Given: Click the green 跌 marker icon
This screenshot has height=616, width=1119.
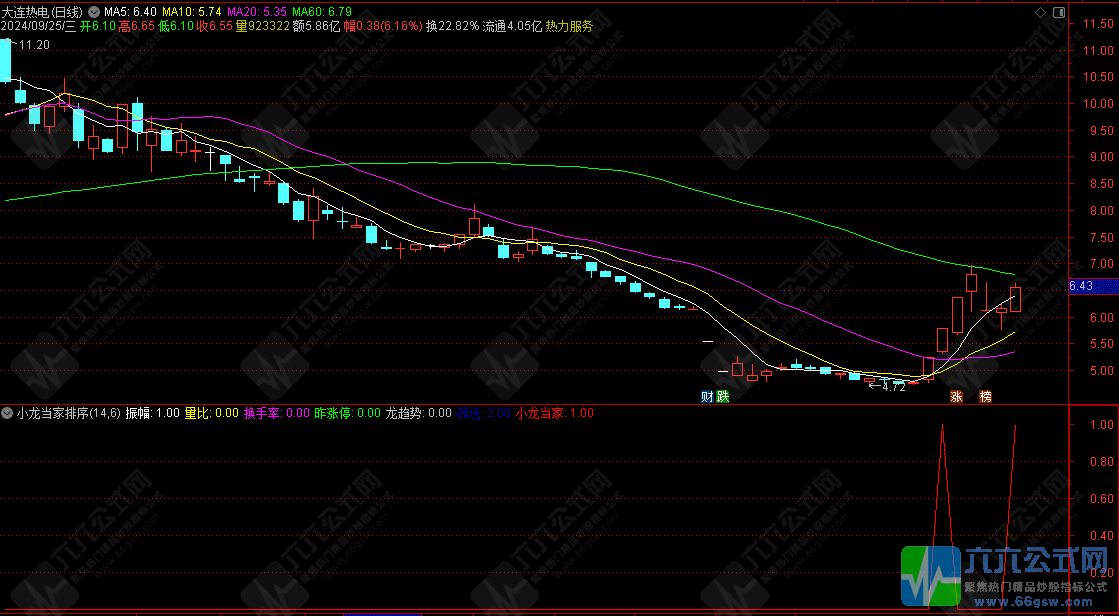Looking at the screenshot, I should 723,397.
